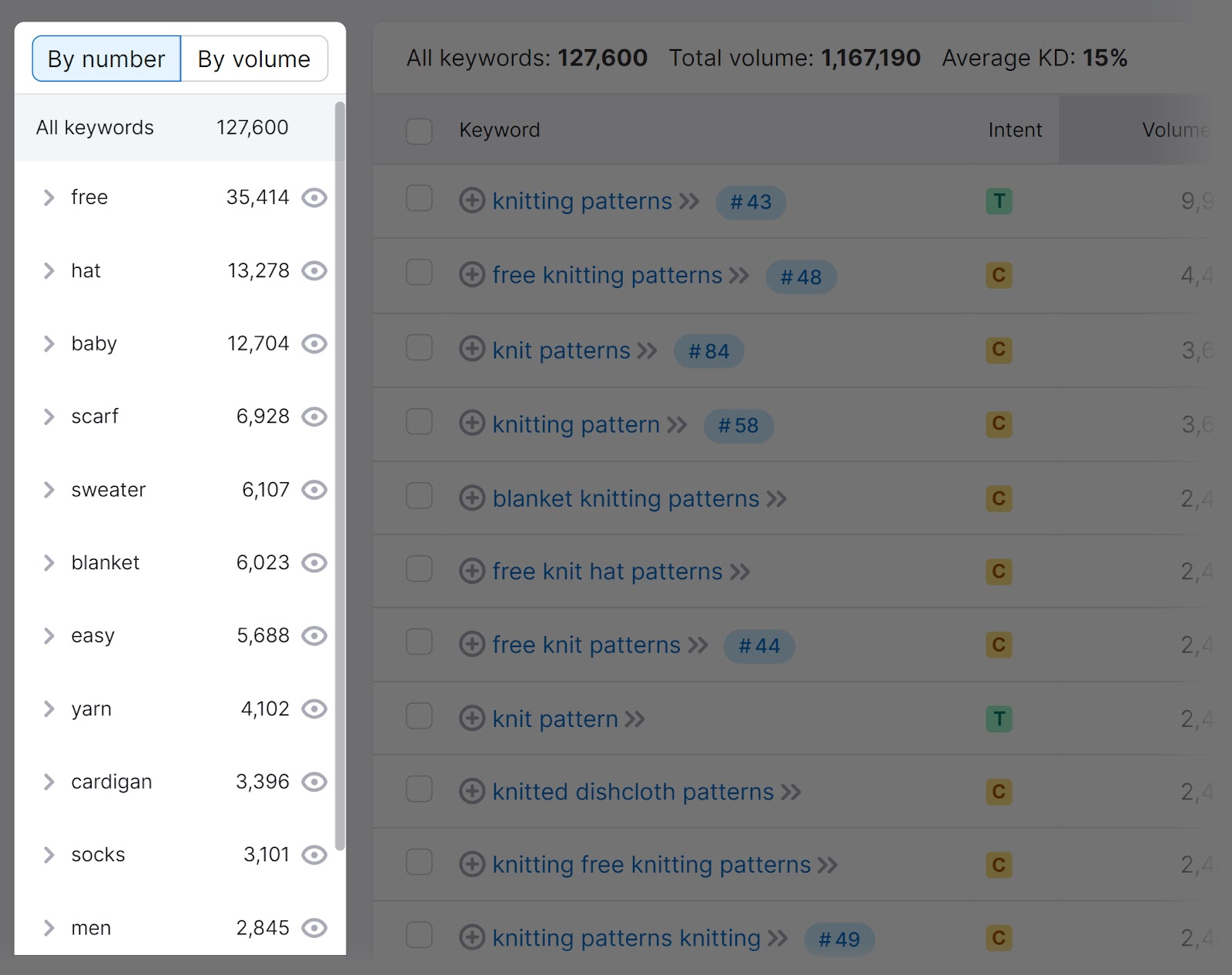The width and height of the screenshot is (1232, 975).
Task: Click the plus icon beside "knitting free knitting patterns"
Action: 472,865
